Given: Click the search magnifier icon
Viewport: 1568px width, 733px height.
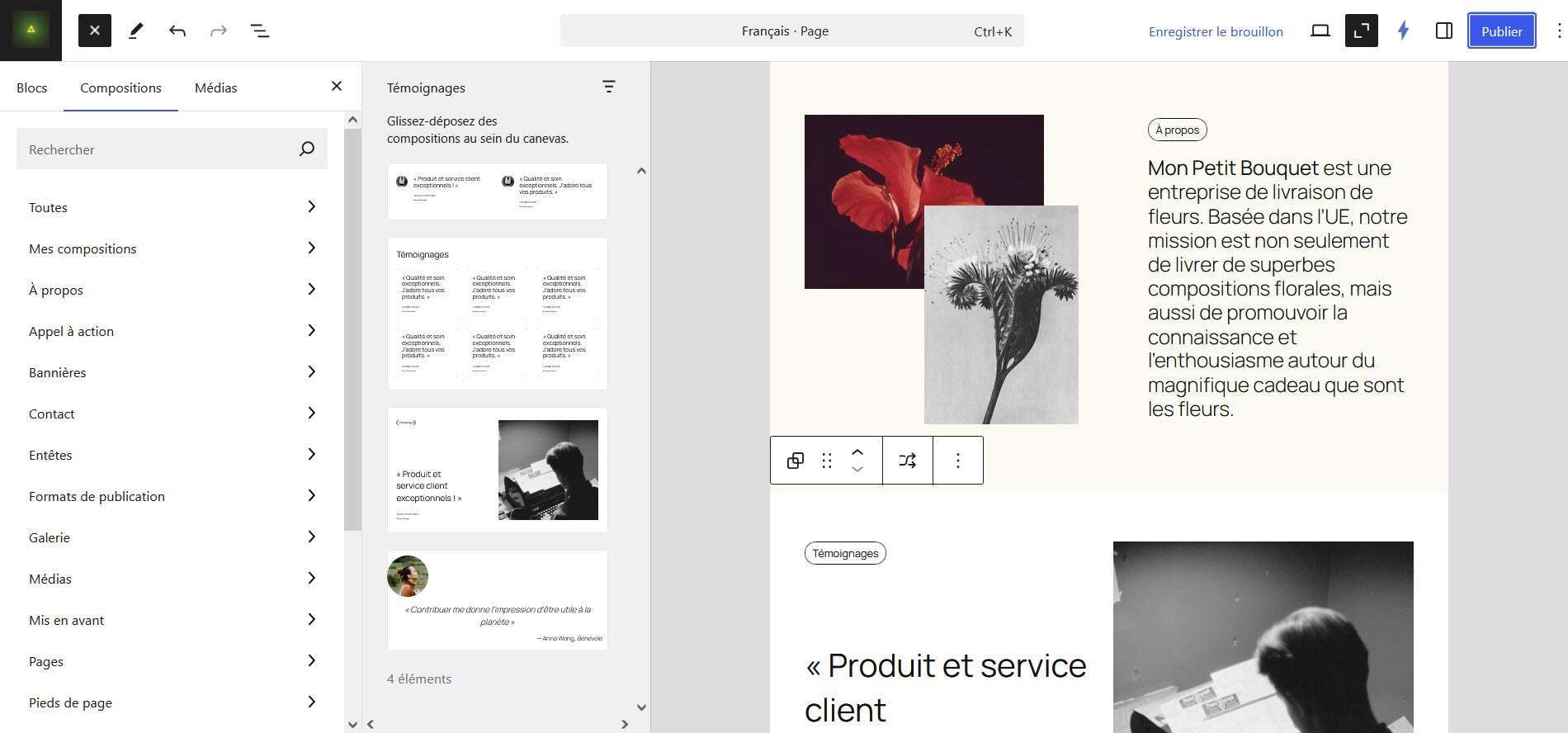Looking at the screenshot, I should tap(307, 149).
